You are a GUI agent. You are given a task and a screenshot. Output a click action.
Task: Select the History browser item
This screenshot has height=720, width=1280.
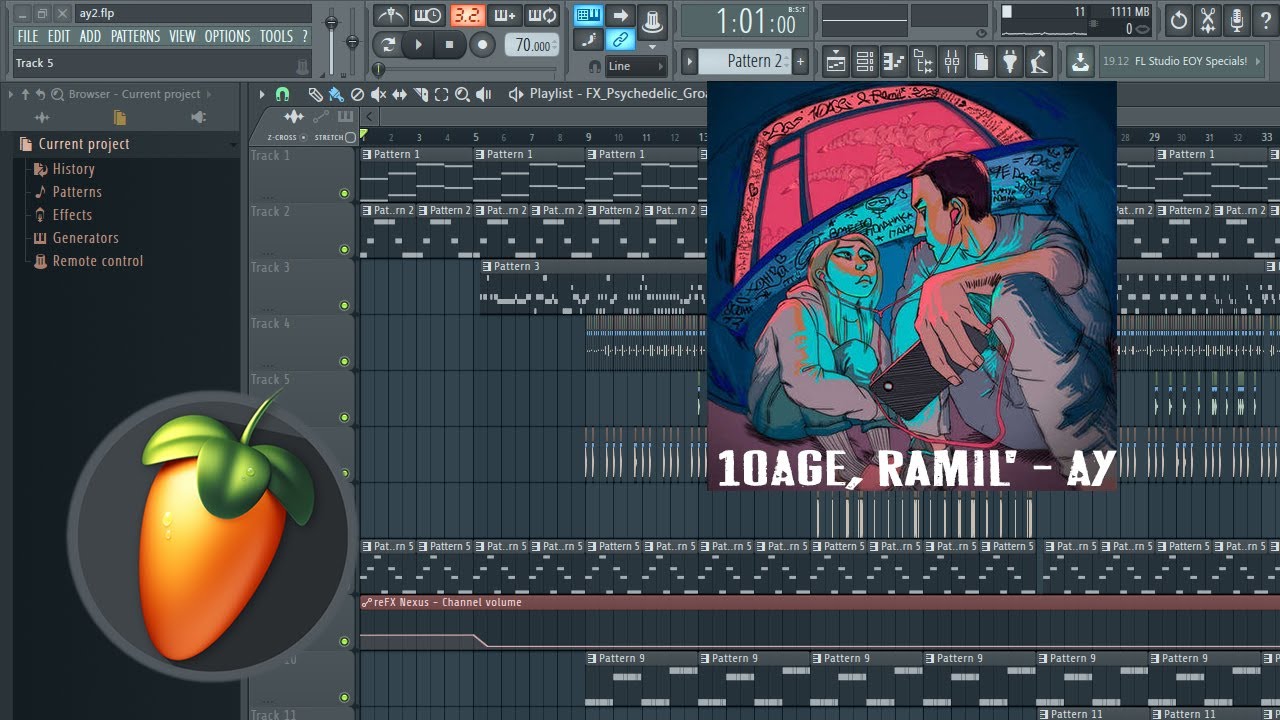coord(73,169)
